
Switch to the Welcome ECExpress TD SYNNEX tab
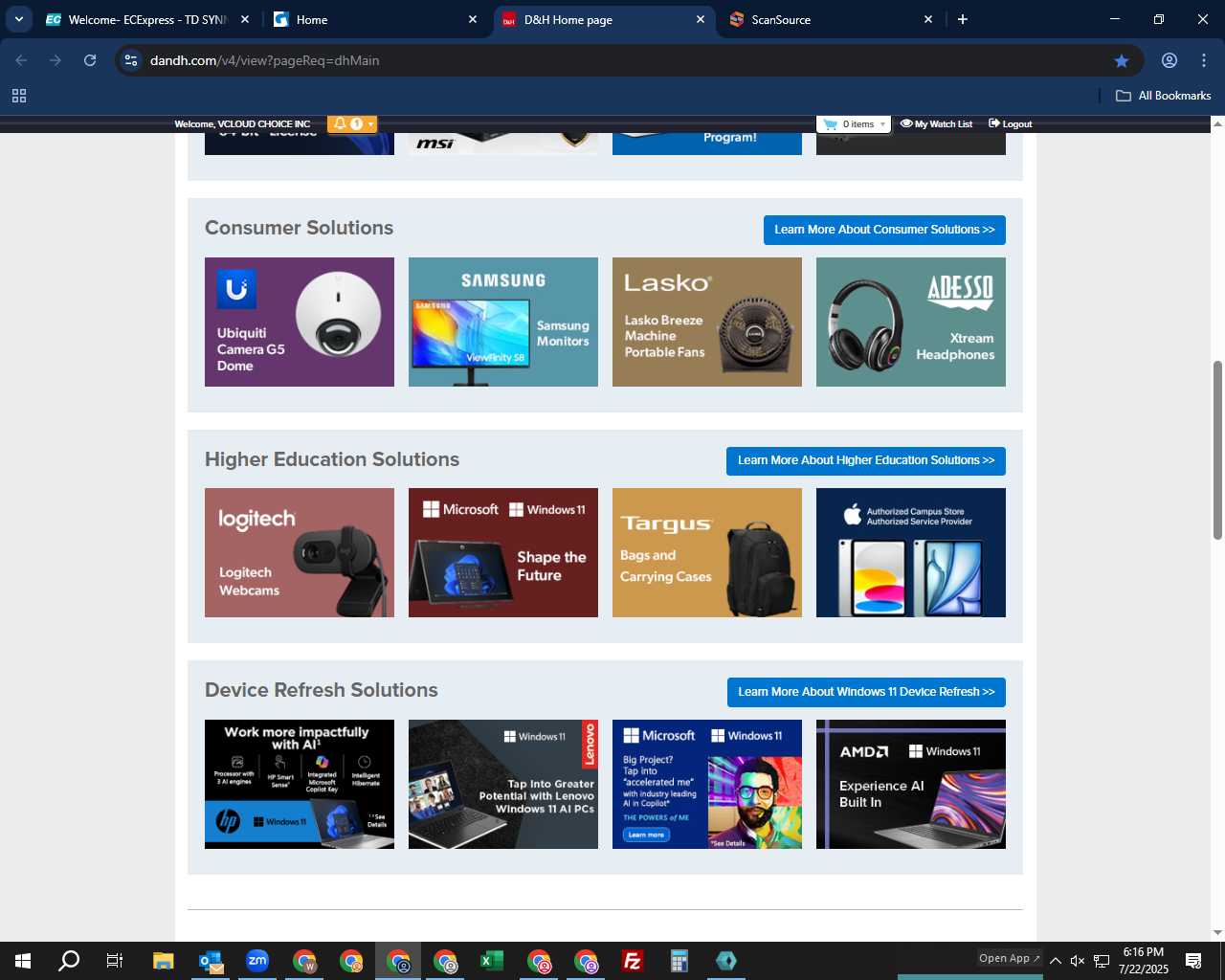(148, 19)
